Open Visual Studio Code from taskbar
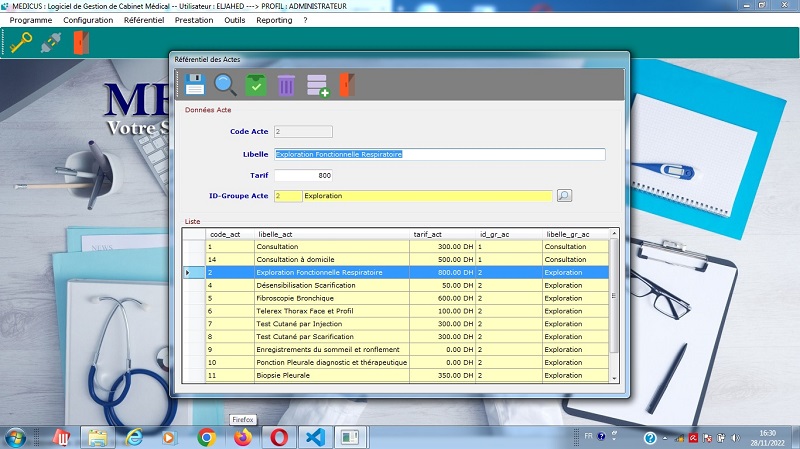This screenshot has width=800, height=449. coord(315,438)
